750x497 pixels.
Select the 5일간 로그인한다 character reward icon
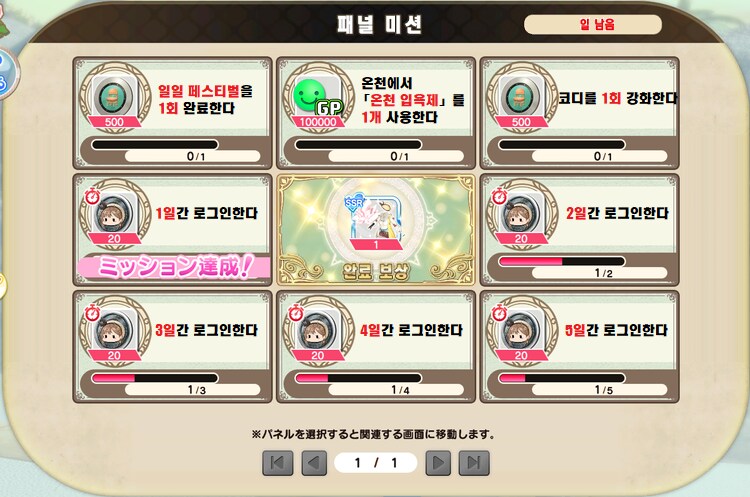[521, 332]
